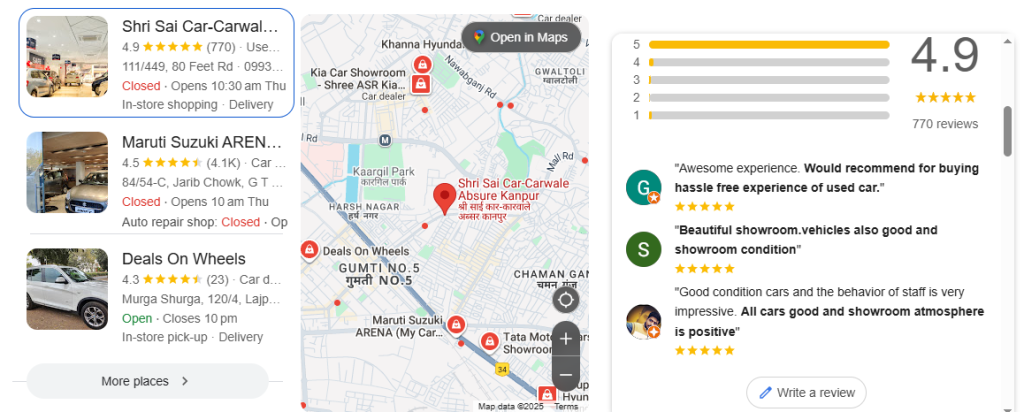Click the 84/54-C, Jarib Chowk address

[x=203, y=182]
